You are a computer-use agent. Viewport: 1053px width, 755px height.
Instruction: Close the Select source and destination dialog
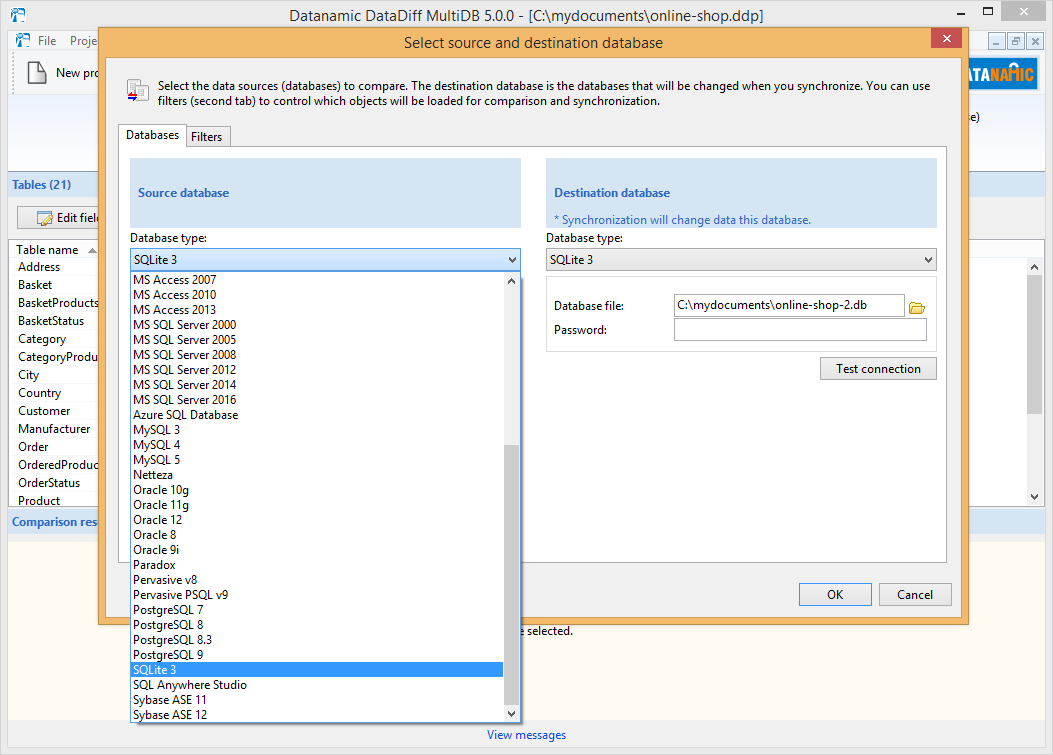[946, 38]
